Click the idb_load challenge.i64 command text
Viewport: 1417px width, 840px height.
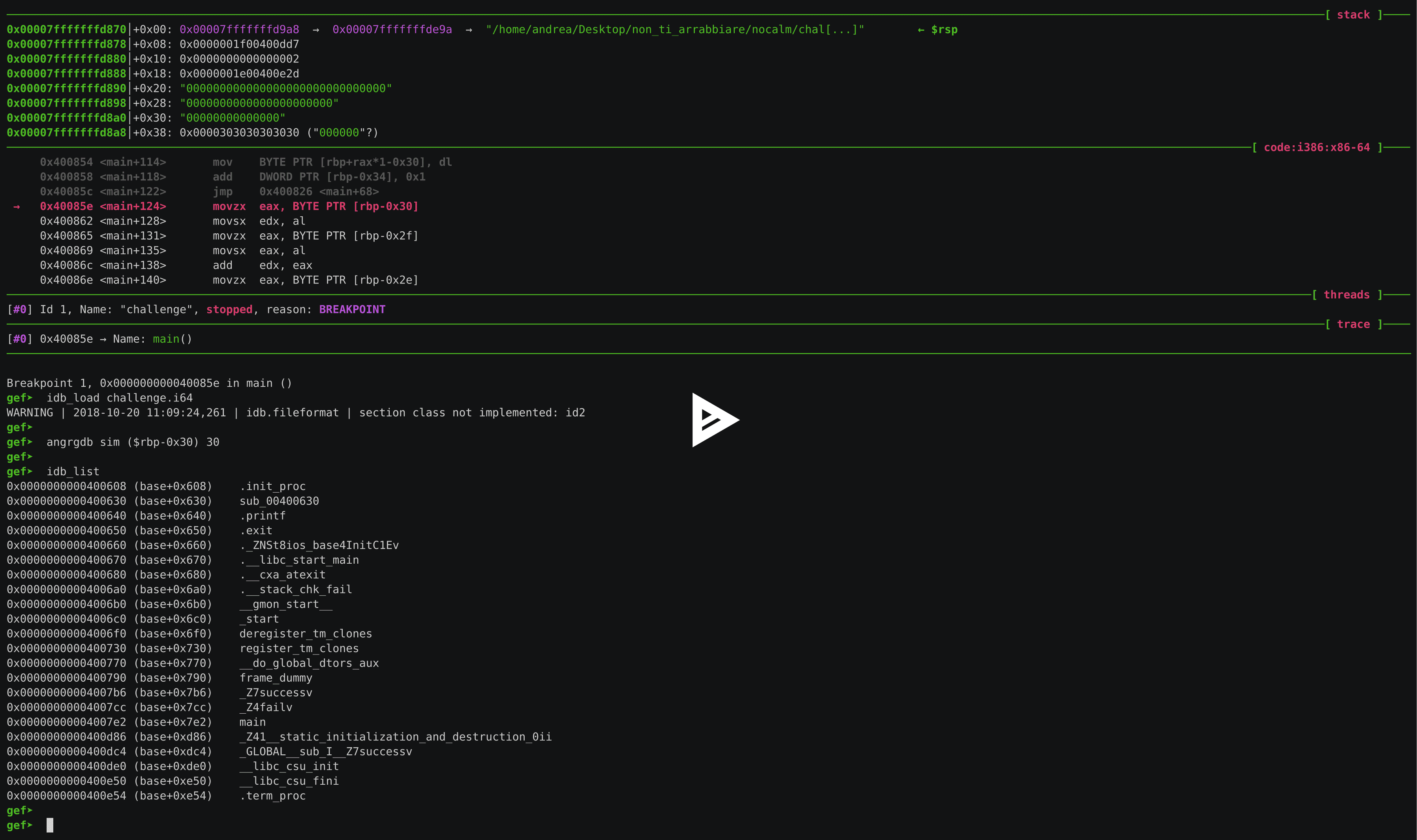(x=120, y=397)
